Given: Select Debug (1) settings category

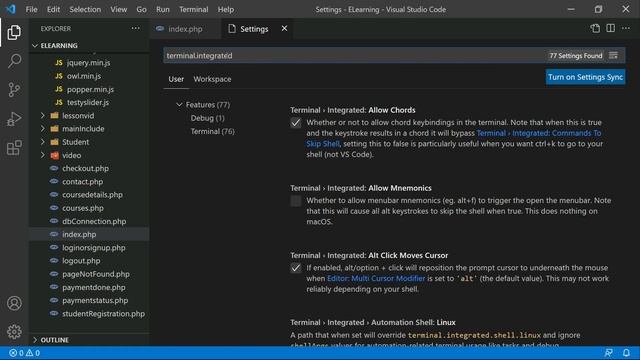Looking at the screenshot, I should pyautogui.click(x=207, y=118).
